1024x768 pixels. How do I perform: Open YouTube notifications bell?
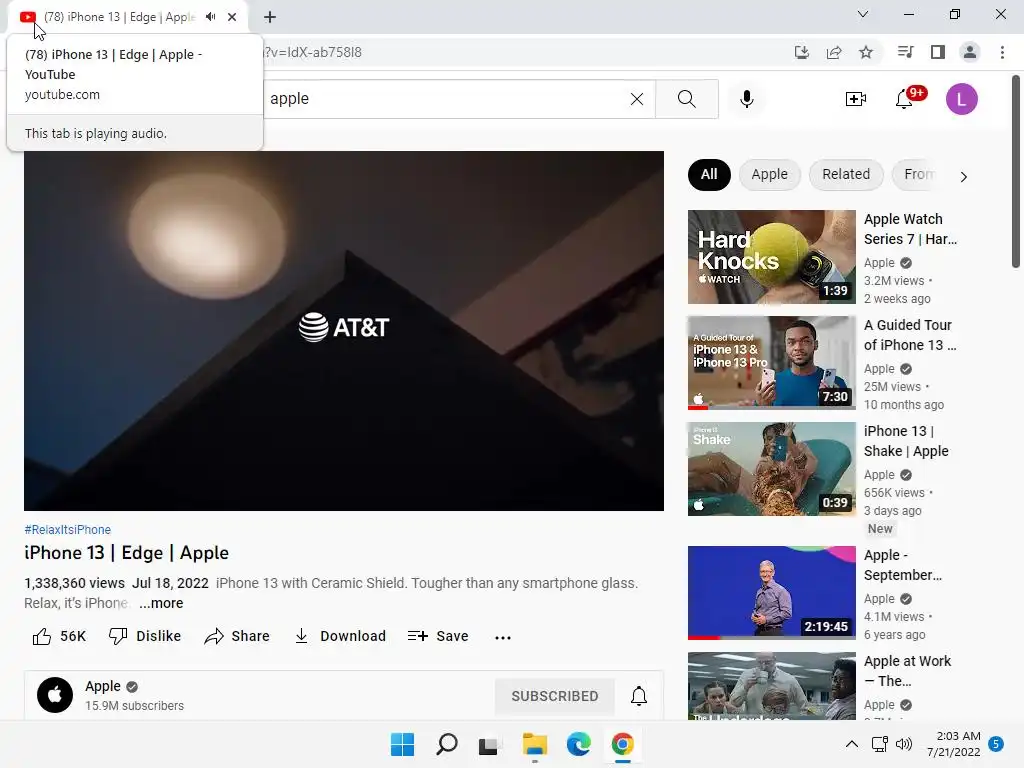click(x=904, y=99)
